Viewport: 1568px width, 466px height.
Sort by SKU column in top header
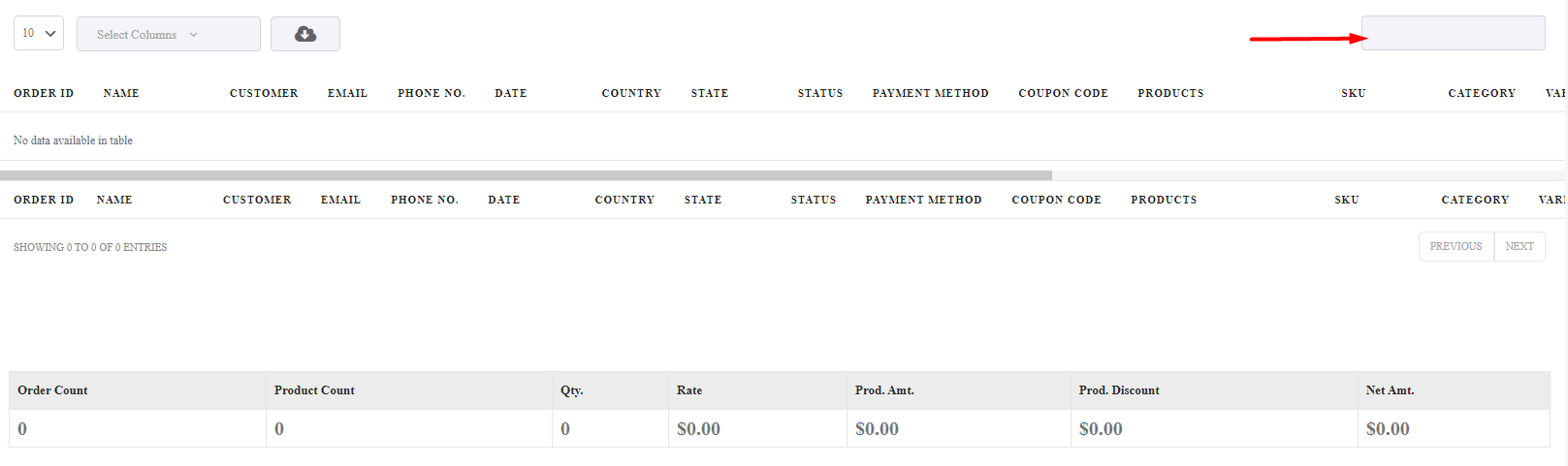point(1354,93)
